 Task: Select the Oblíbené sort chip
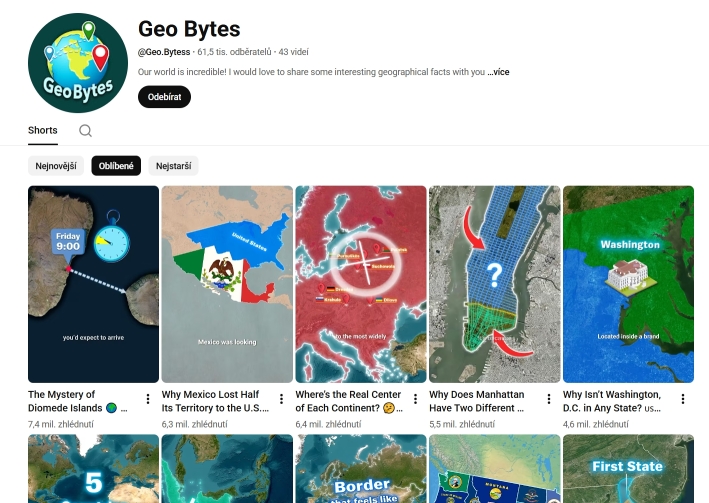pyautogui.click(x=116, y=166)
